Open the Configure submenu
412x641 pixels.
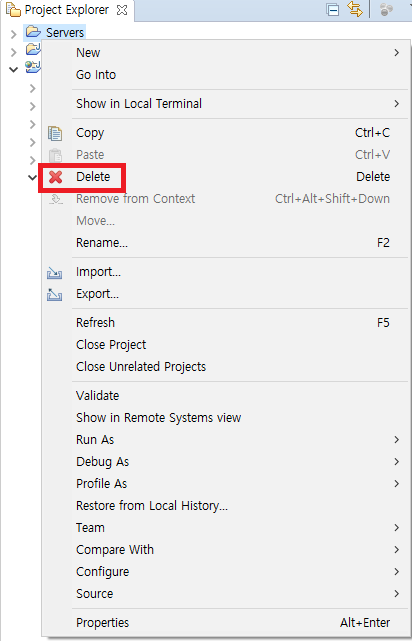coord(226,572)
